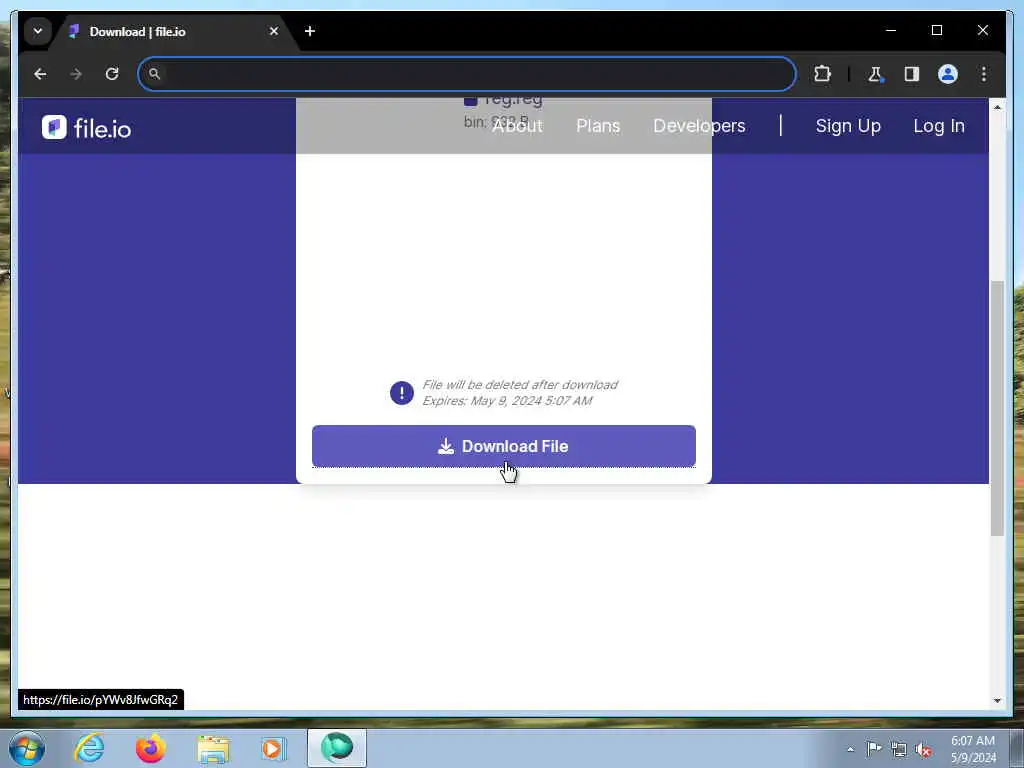Select the Download | file.io tab
The height and width of the screenshot is (768, 1024).
click(173, 31)
